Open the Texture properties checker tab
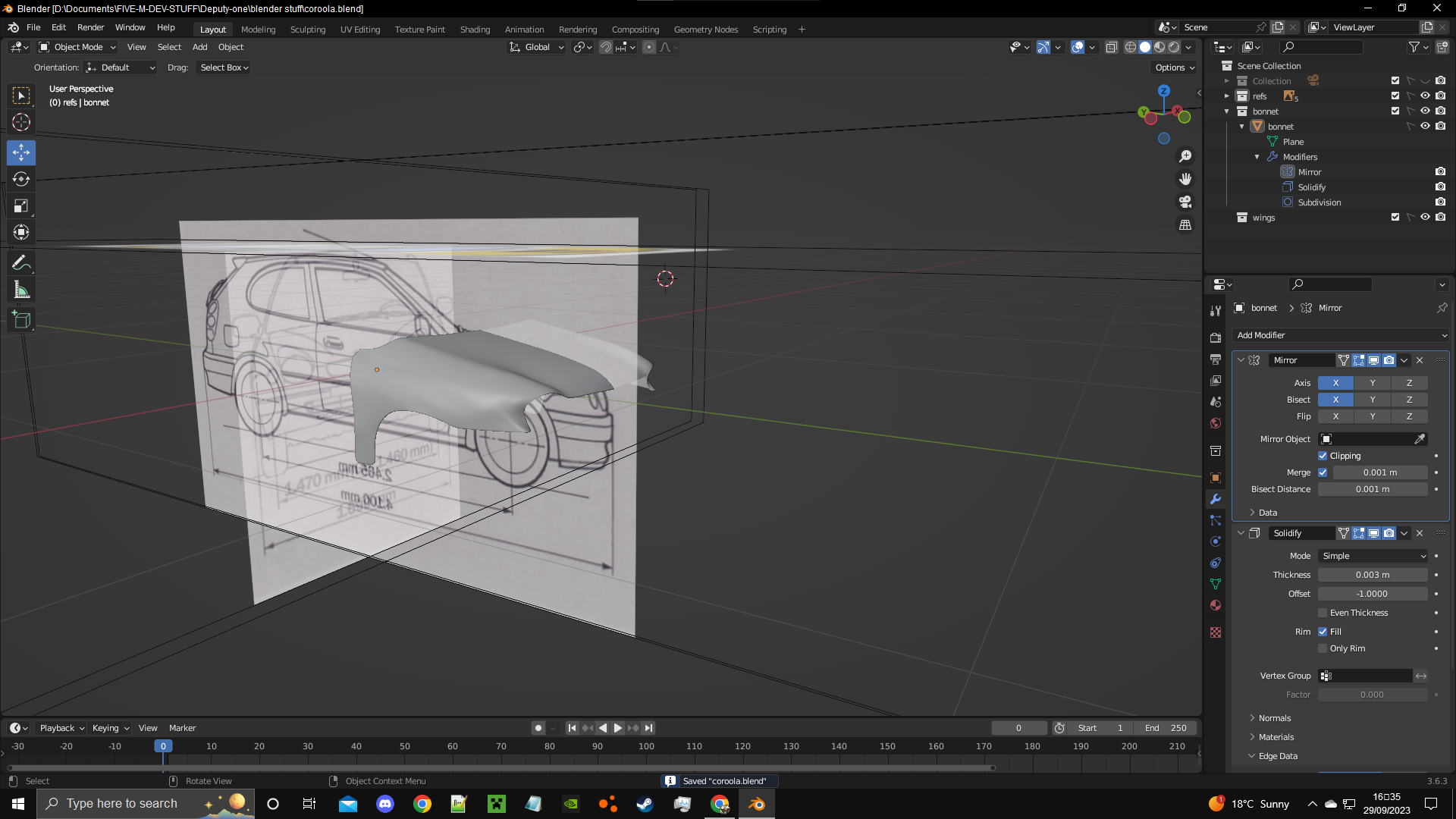The width and height of the screenshot is (1456, 819). click(x=1216, y=632)
